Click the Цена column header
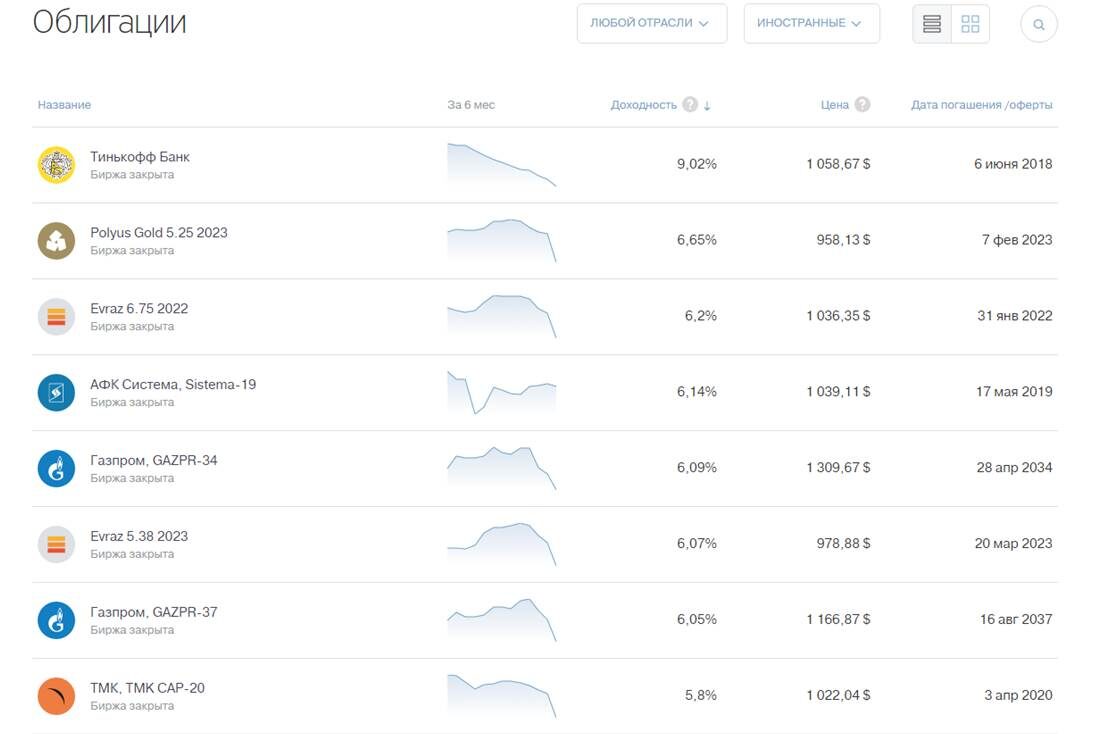Image resolution: width=1108 pixels, height=734 pixels. coord(835,105)
